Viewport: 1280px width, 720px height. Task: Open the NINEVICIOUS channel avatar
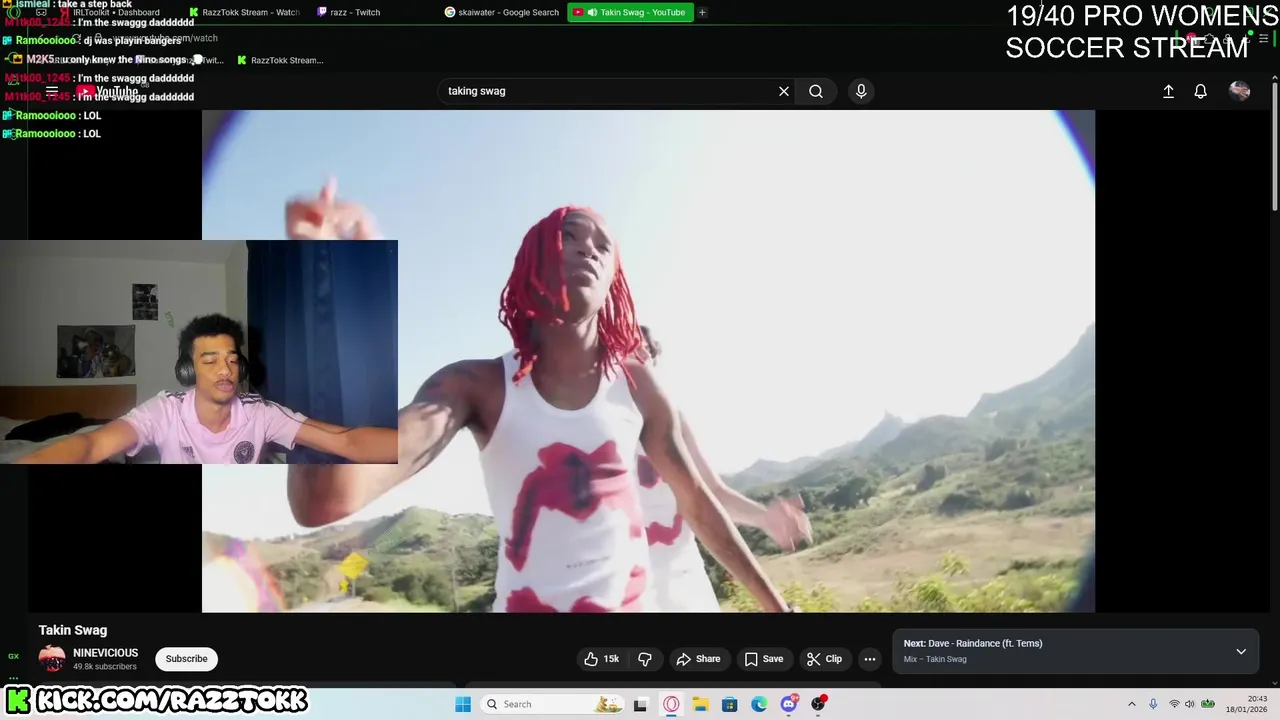52,659
